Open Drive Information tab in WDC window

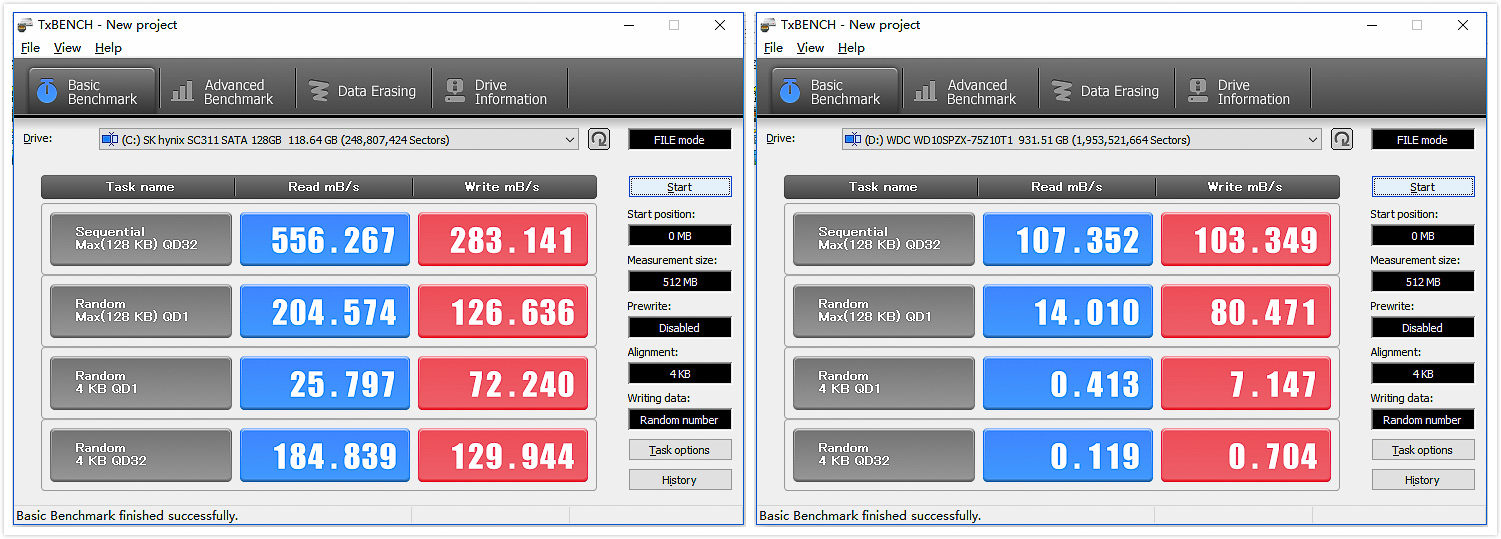tap(1240, 92)
